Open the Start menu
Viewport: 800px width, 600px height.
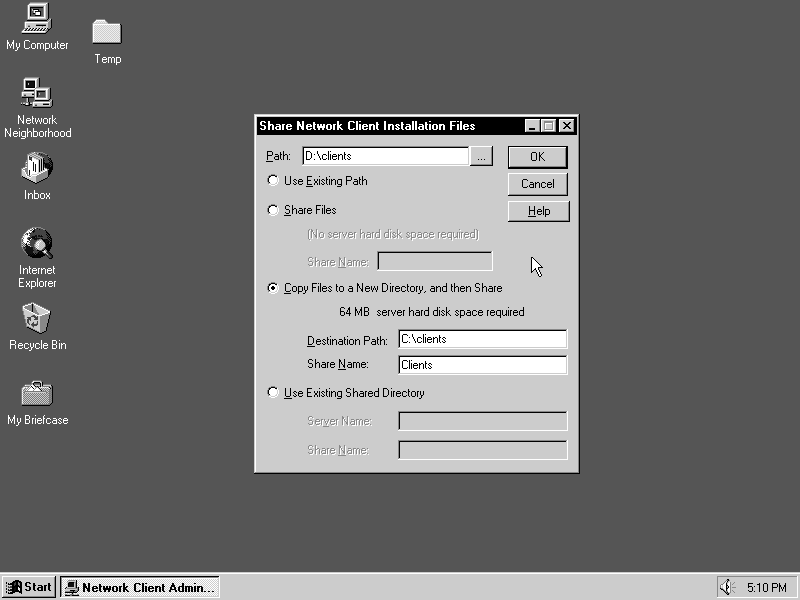(x=29, y=587)
